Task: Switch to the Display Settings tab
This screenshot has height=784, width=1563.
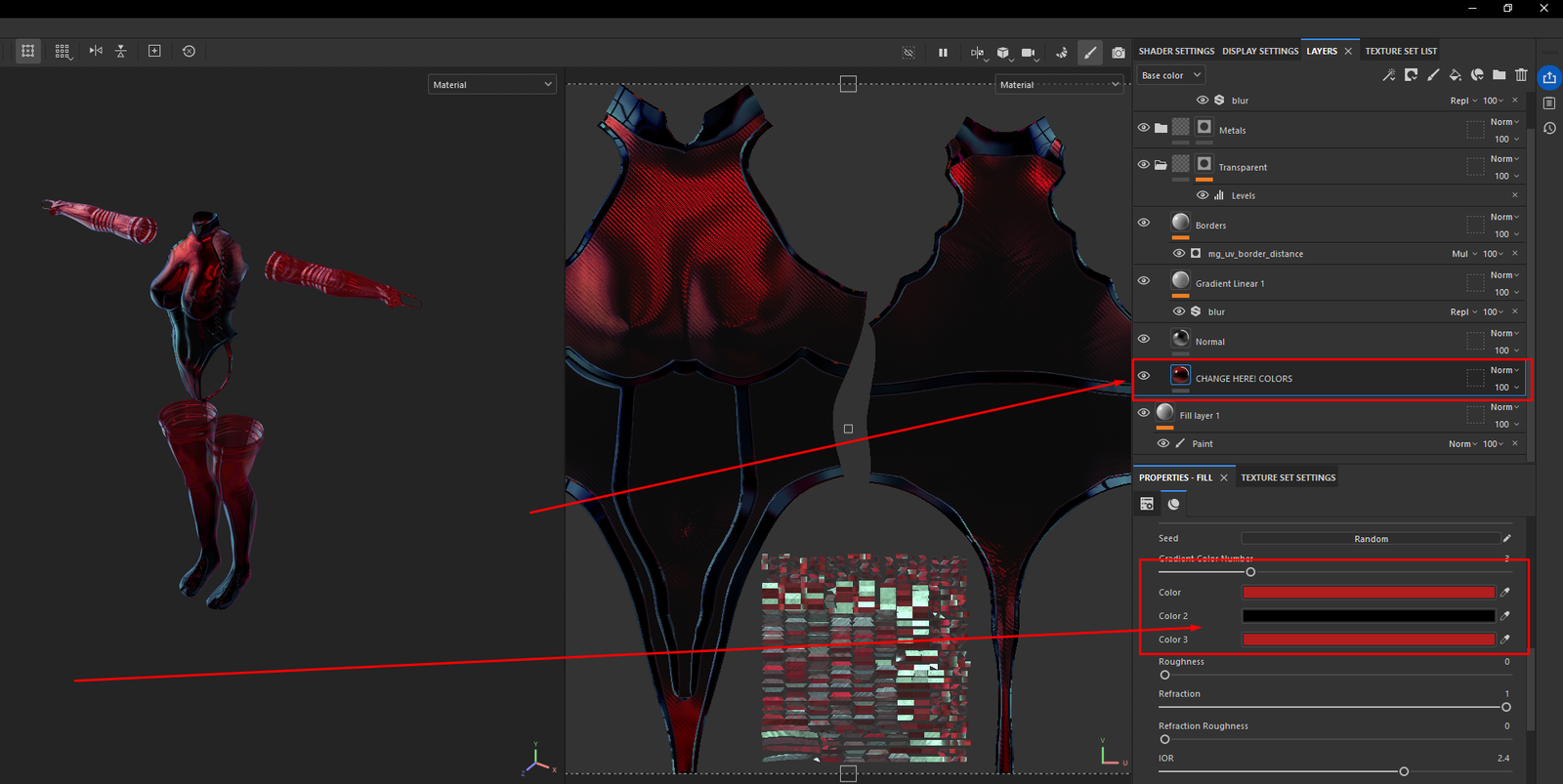Action: pos(1260,51)
